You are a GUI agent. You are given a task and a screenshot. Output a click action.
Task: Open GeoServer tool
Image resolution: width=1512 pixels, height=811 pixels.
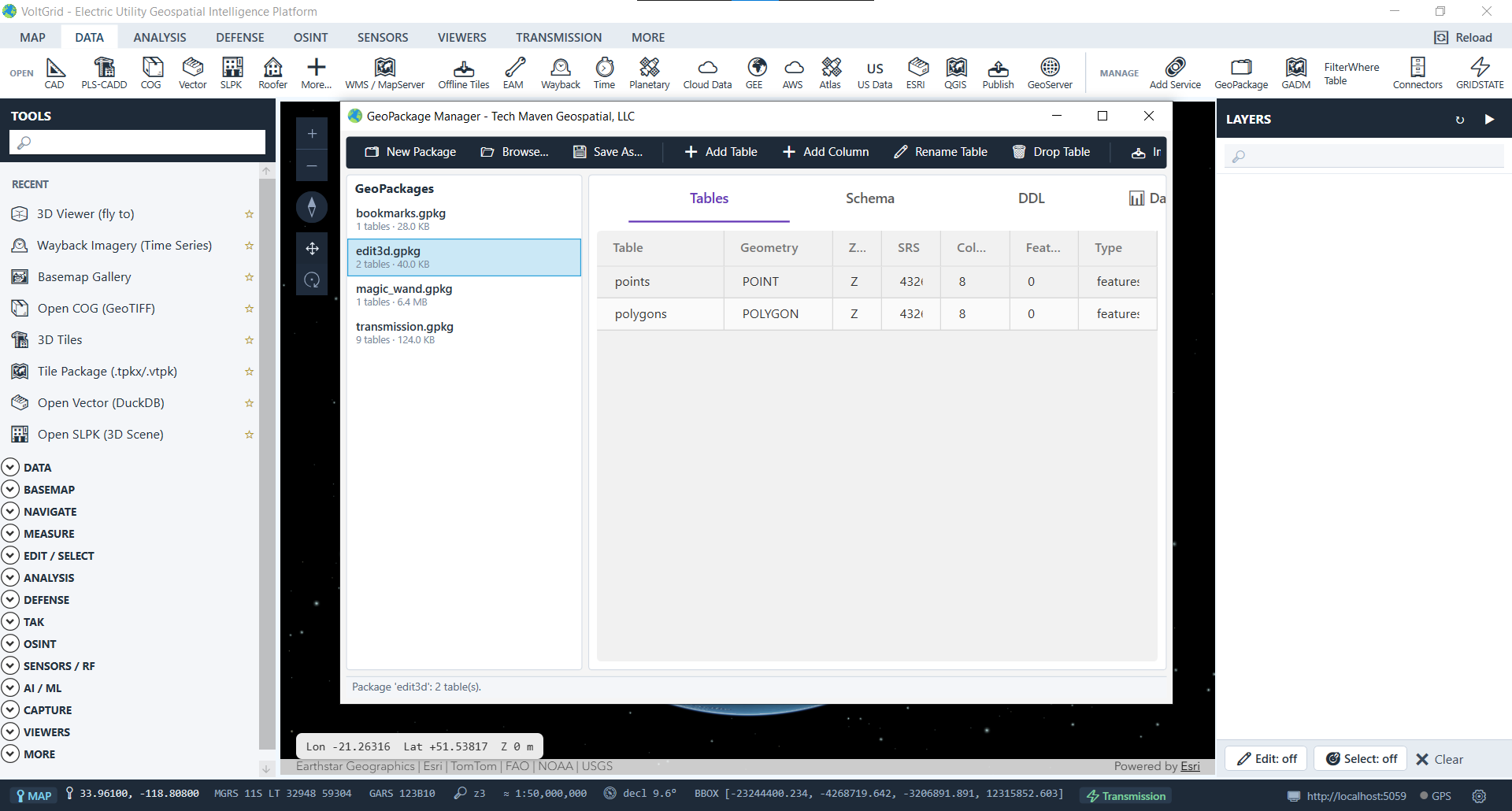click(1050, 73)
